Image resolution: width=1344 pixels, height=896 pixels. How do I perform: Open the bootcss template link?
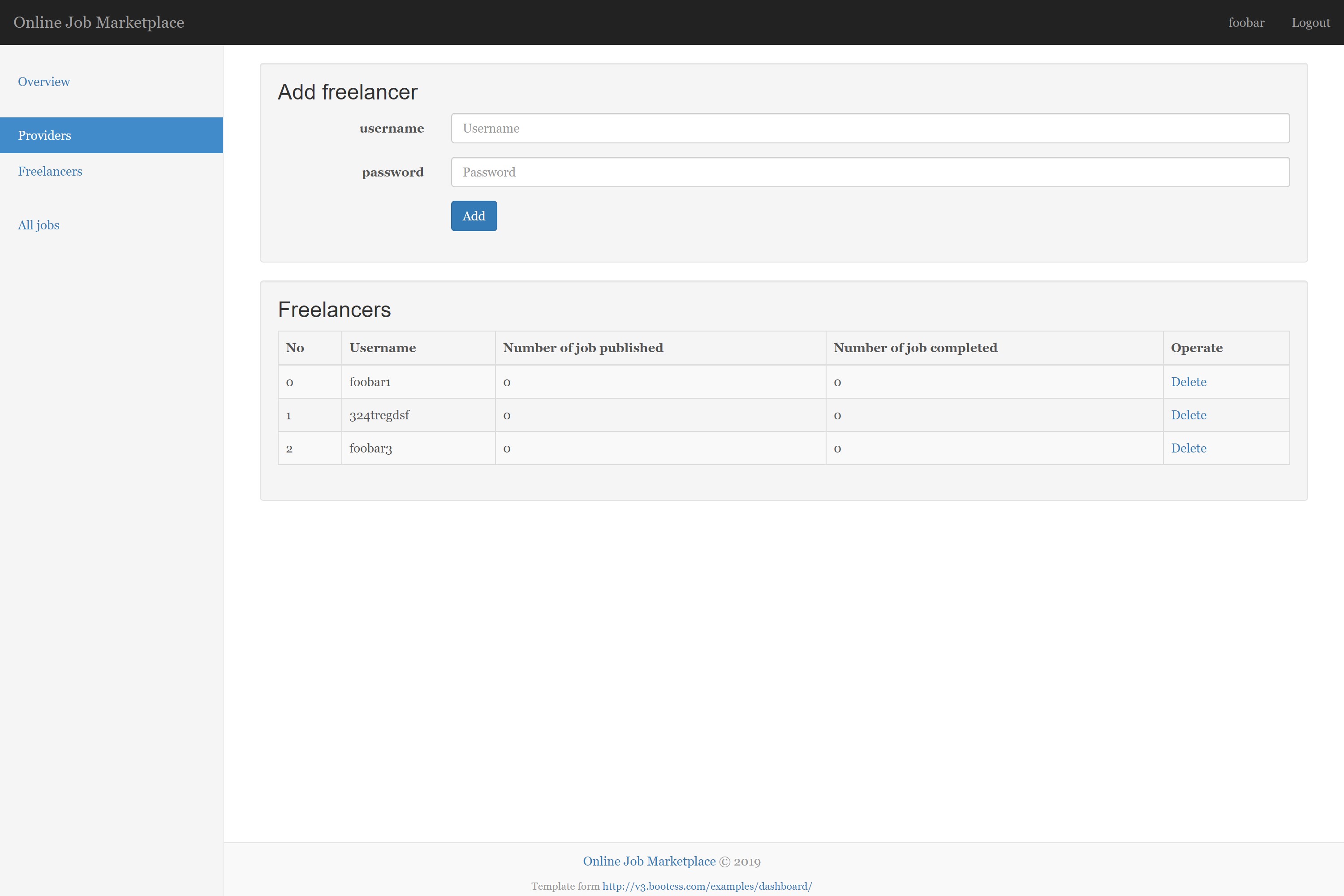707,886
